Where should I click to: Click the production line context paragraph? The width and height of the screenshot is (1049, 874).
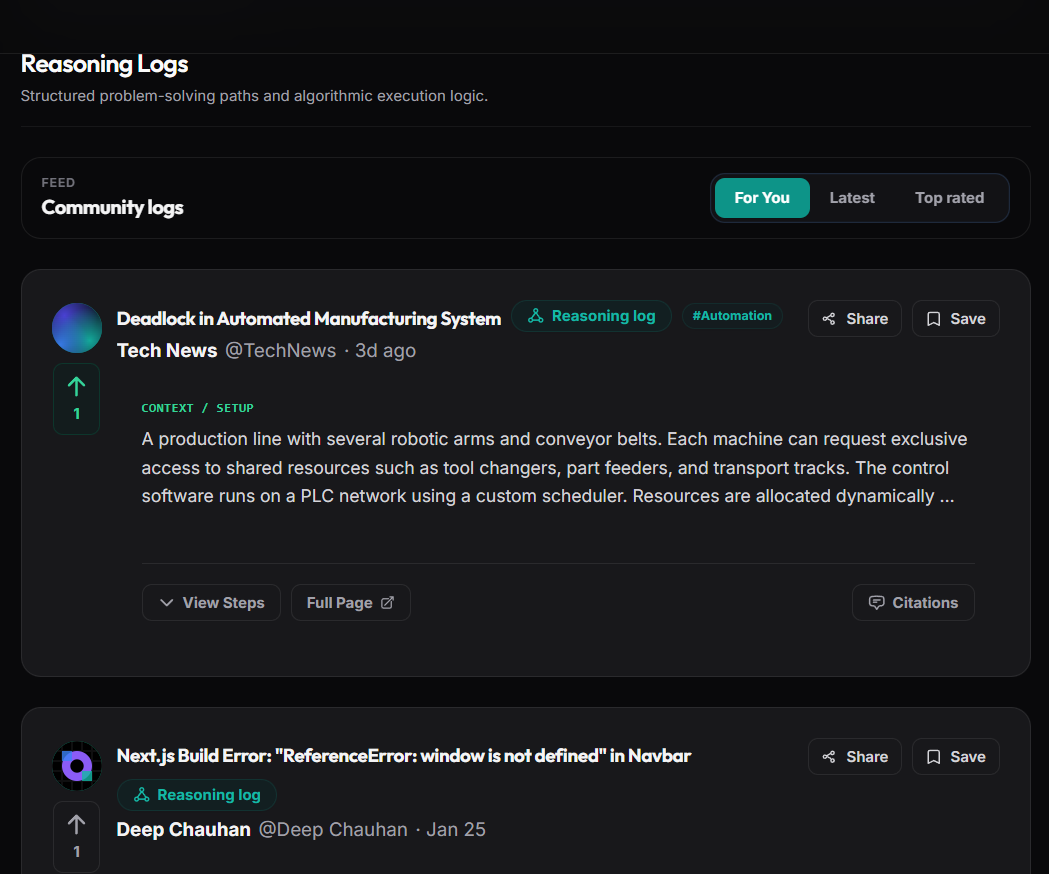click(554, 468)
